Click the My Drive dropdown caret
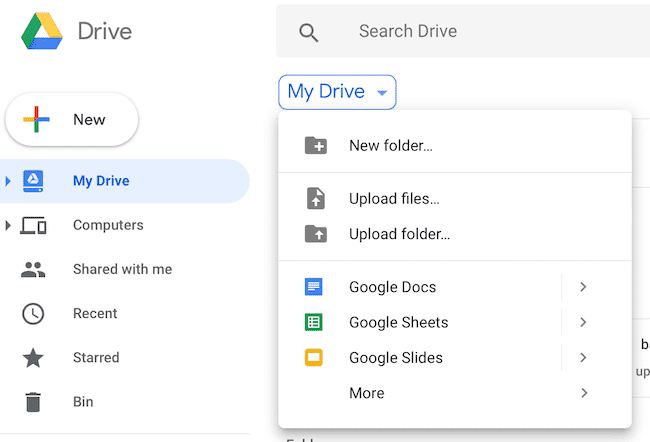The width and height of the screenshot is (650, 442). [382, 93]
